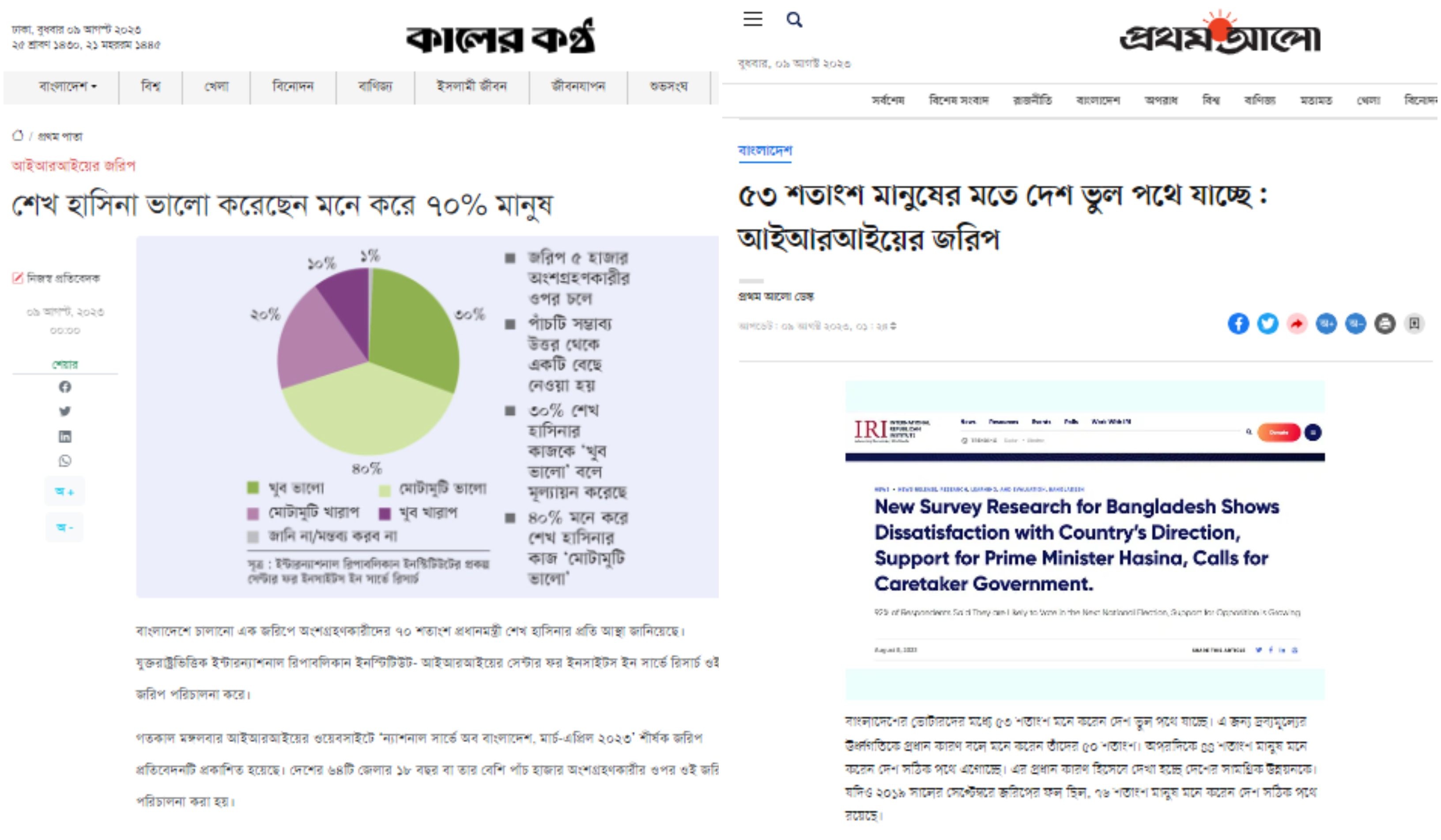Share via LinkedIn icon in Kaler Kantho sidebar

pyautogui.click(x=64, y=437)
